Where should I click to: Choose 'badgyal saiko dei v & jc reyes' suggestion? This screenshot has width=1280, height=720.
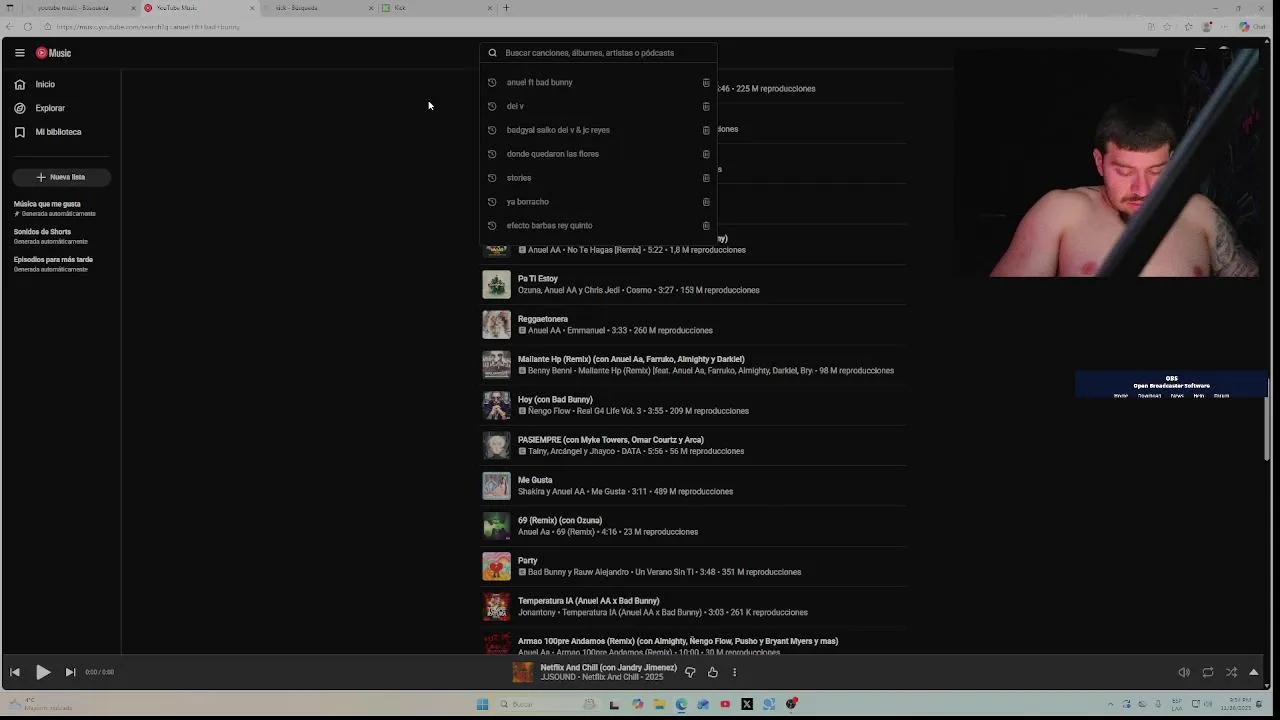558,130
